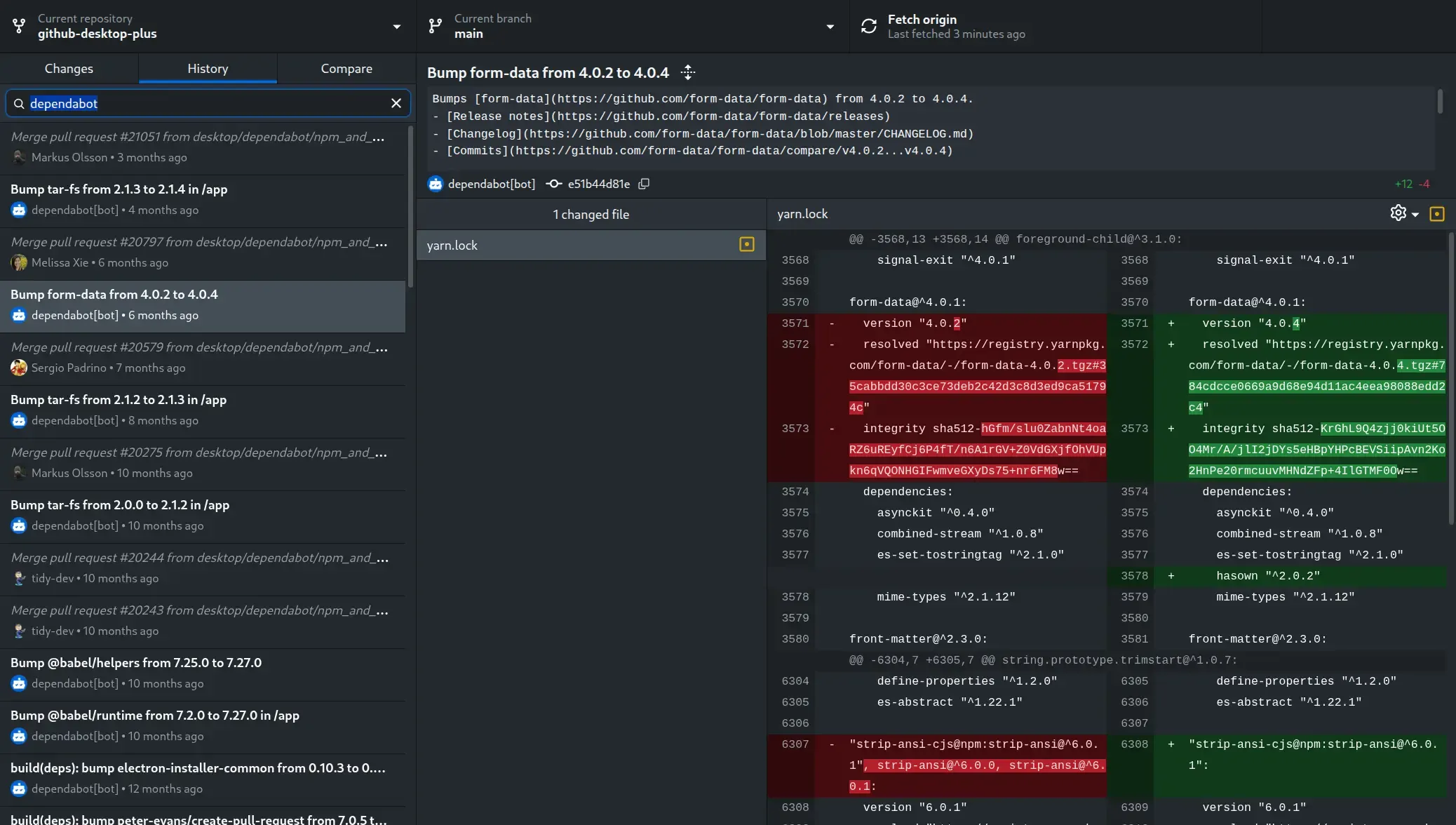The height and width of the screenshot is (825, 1456).
Task: Click the modified status icon on the yarn.lock row
Action: [x=747, y=244]
